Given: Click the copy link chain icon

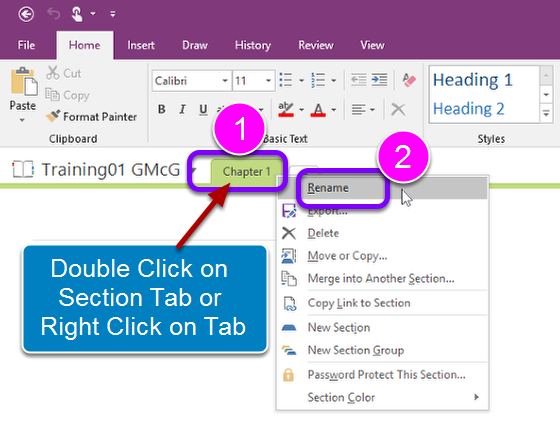Looking at the screenshot, I should click(289, 304).
